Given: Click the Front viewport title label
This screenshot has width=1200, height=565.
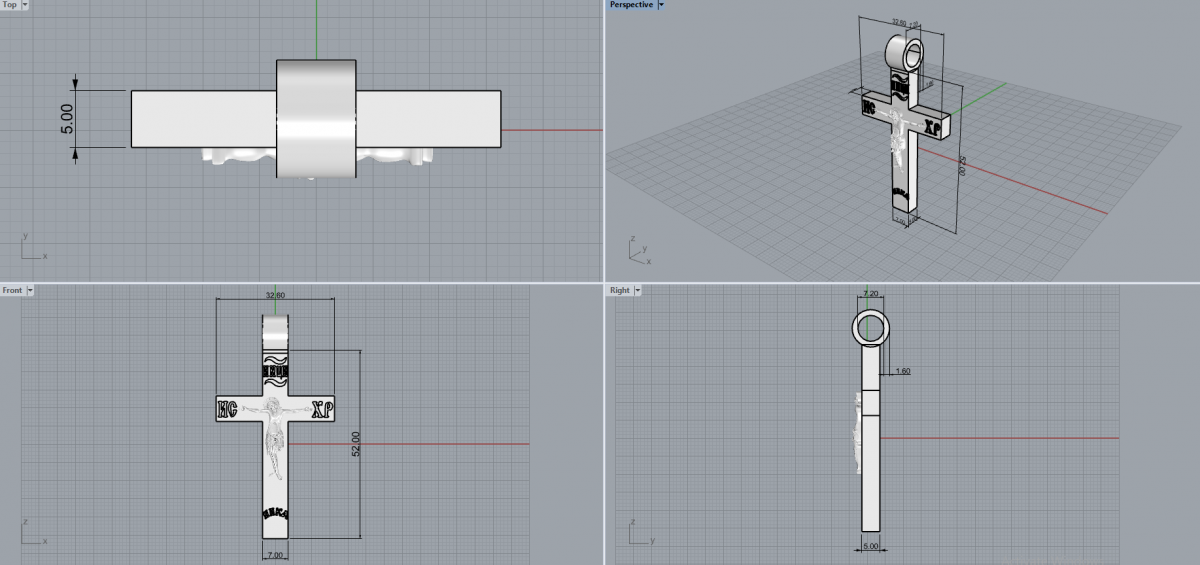Looking at the screenshot, I should pos(12,290).
